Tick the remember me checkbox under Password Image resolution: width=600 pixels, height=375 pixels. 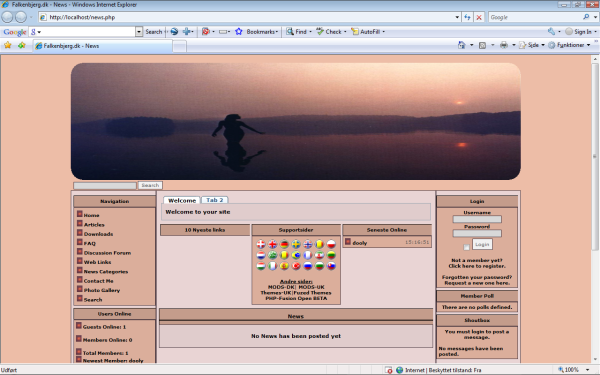(x=466, y=247)
